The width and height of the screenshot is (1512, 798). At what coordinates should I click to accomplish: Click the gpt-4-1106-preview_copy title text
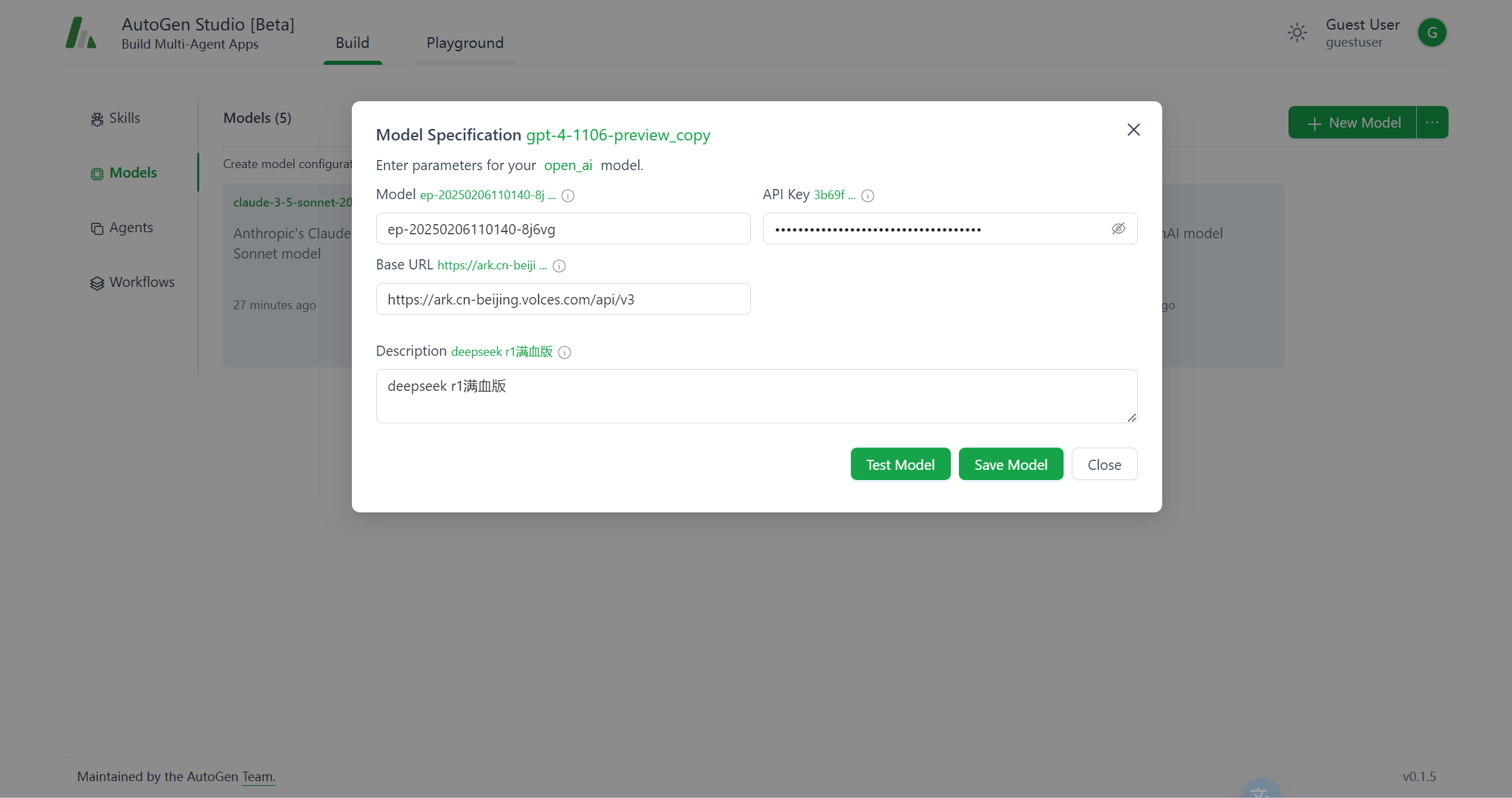(x=618, y=135)
